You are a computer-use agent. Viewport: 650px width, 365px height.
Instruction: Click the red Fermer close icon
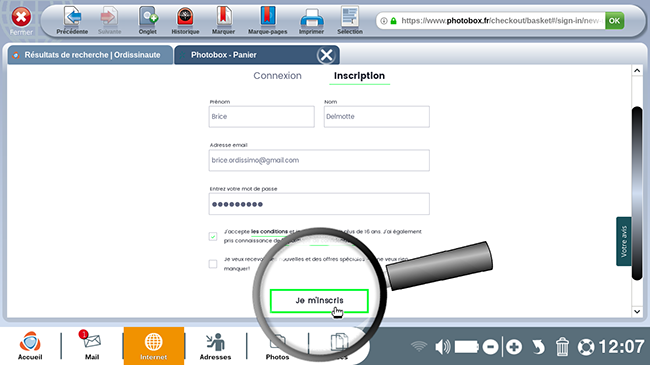pos(21,17)
